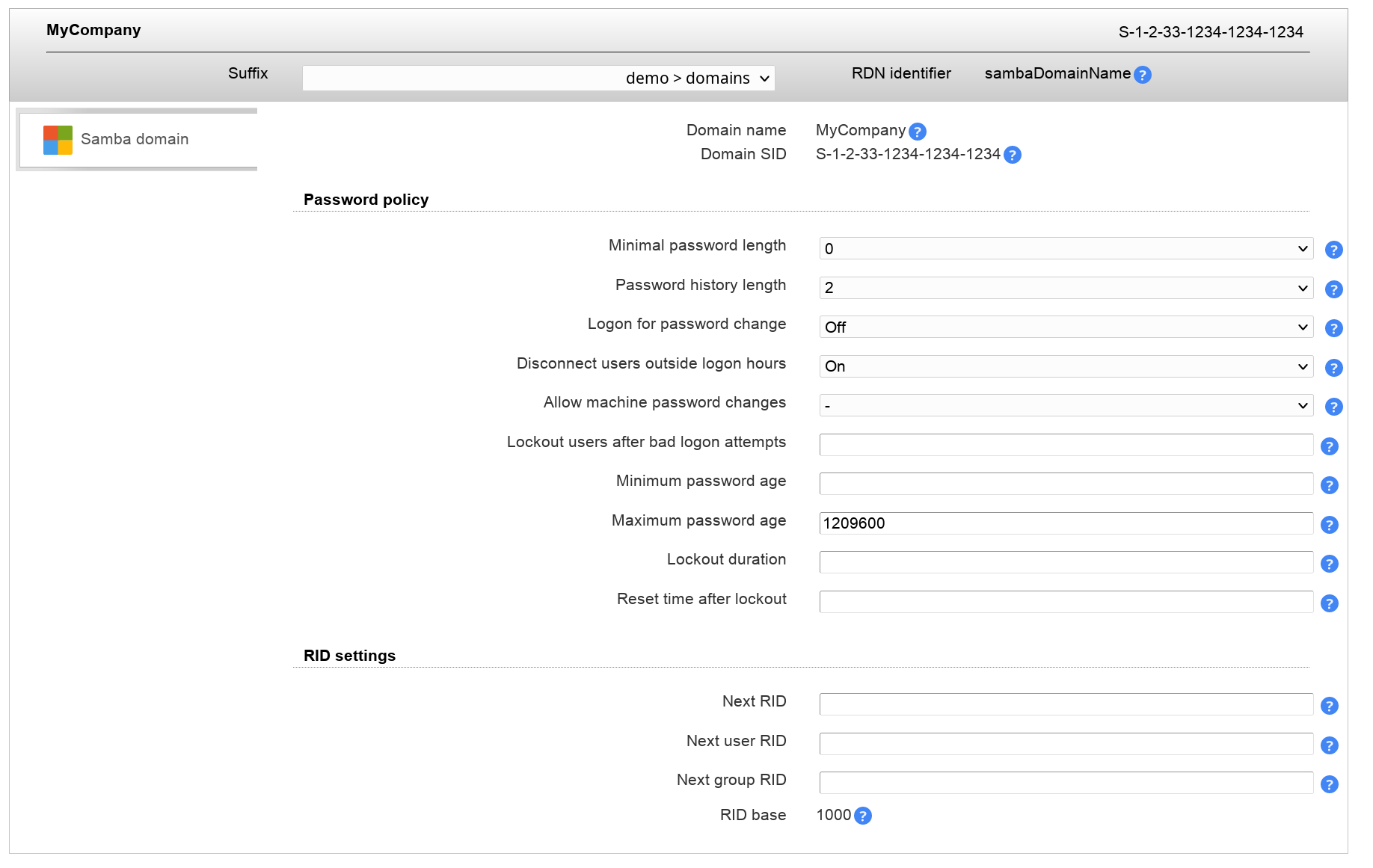
Task: Click help icon next to RID base
Action: [x=862, y=816]
